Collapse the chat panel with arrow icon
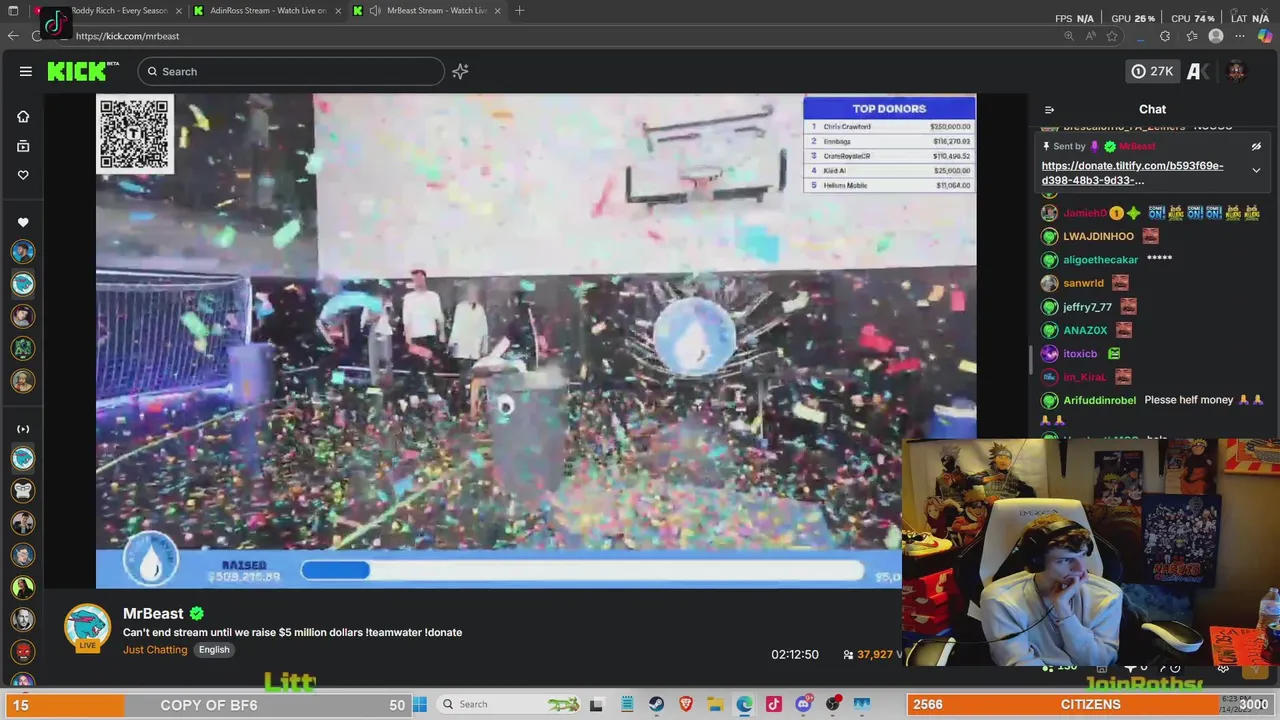Screen dimensions: 1280x720 click(x=1049, y=110)
